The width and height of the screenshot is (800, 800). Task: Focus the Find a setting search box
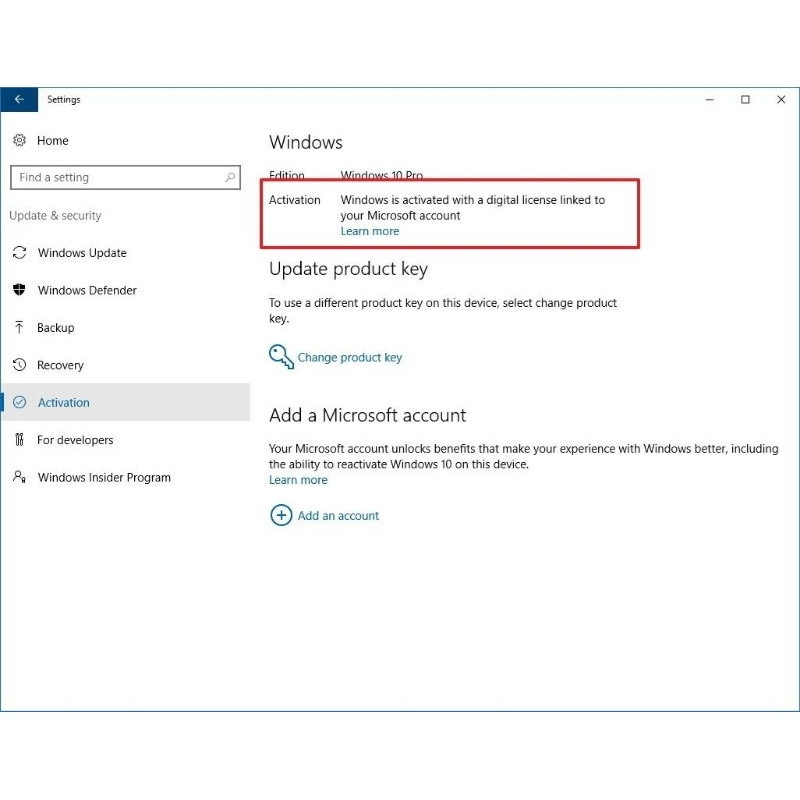coord(115,178)
